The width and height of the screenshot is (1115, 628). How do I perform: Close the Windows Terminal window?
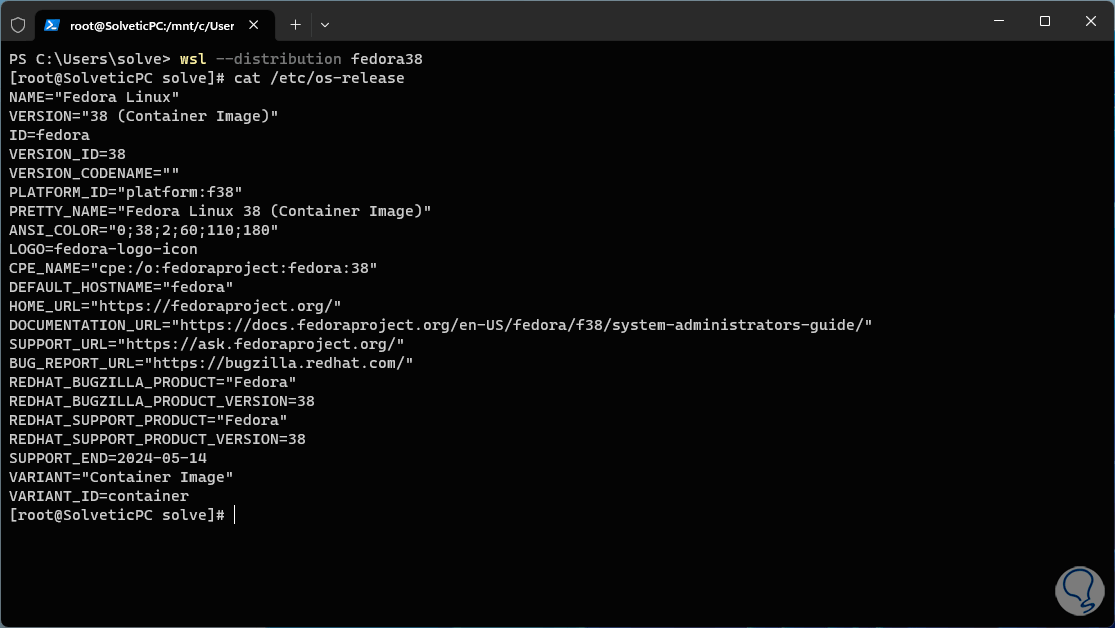point(1090,21)
